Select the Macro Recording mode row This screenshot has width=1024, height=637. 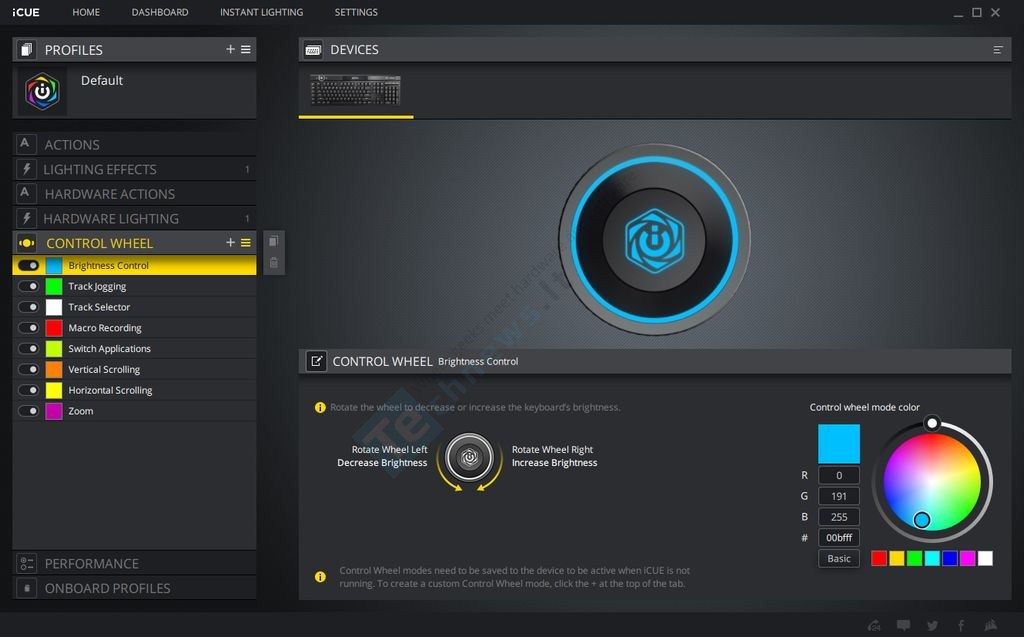pyautogui.click(x=135, y=327)
